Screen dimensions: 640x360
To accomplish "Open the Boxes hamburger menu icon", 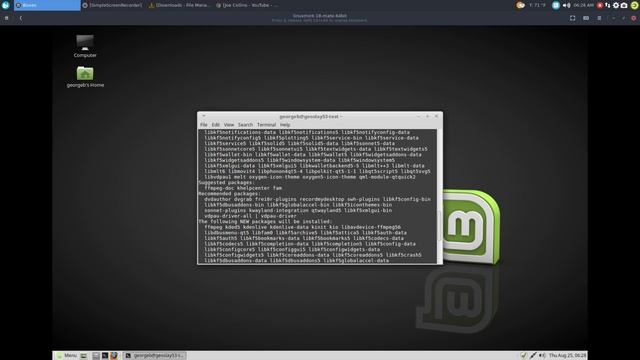I will click(7, 18).
